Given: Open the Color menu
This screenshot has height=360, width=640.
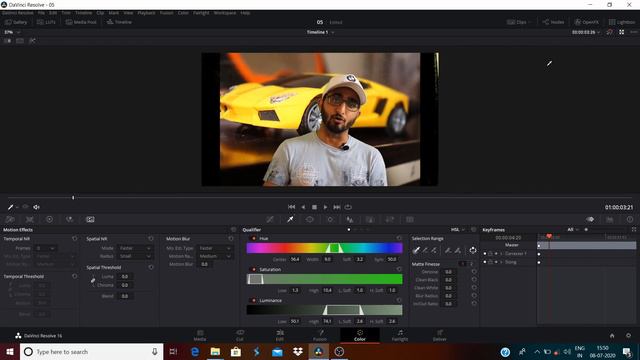Looking at the screenshot, I should click(x=183, y=13).
